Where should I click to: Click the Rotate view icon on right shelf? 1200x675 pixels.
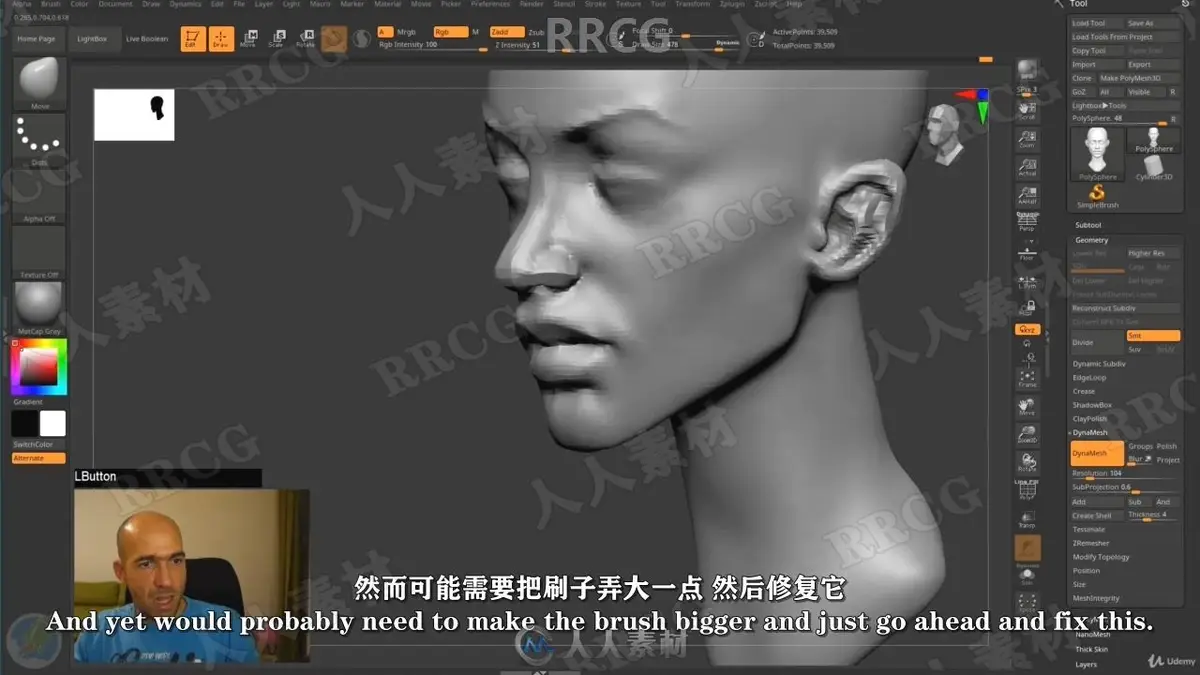[1027, 461]
